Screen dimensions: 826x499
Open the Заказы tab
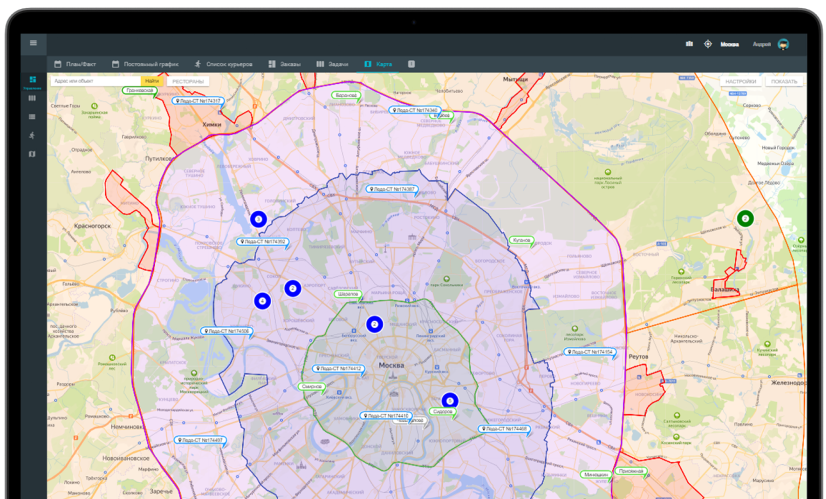tap(284, 64)
